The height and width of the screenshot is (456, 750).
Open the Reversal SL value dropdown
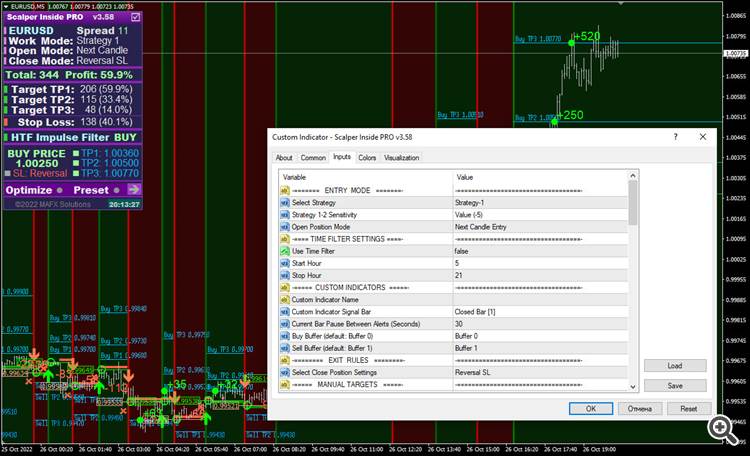[x=540, y=372]
